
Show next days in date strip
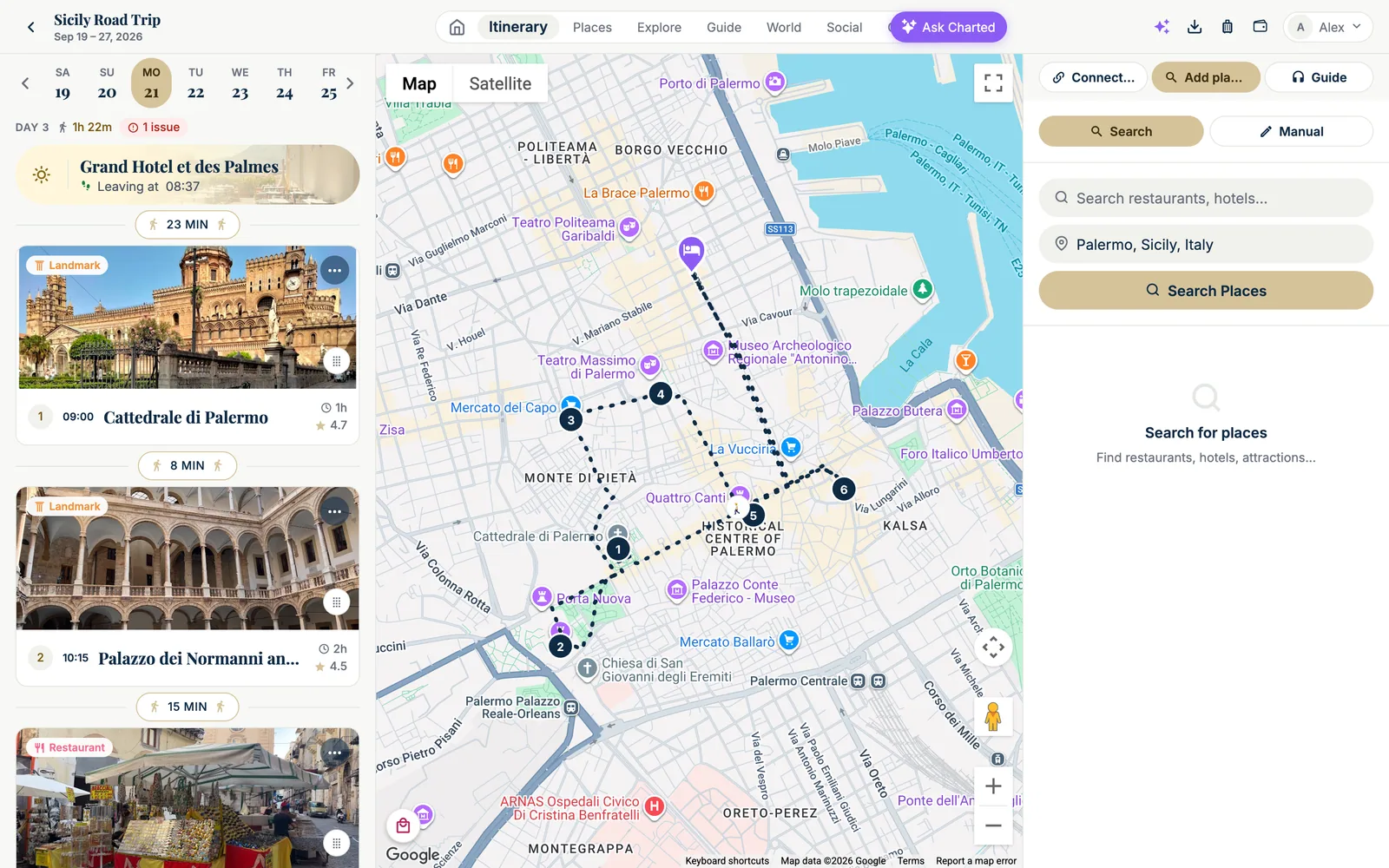pos(350,83)
